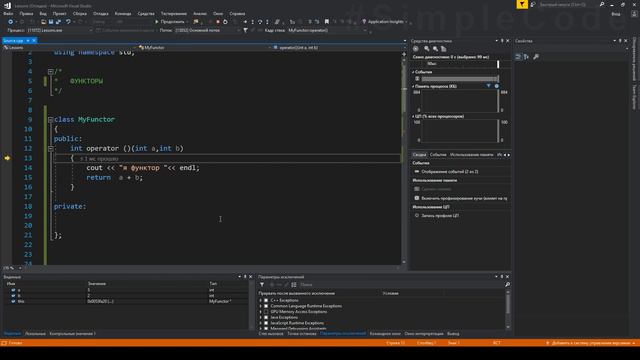
Task: Collapse the Память процесса graph section
Action: (413, 87)
